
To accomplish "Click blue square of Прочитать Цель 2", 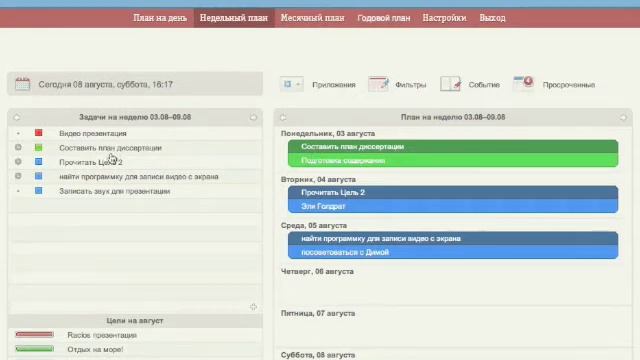I will click(x=38, y=162).
